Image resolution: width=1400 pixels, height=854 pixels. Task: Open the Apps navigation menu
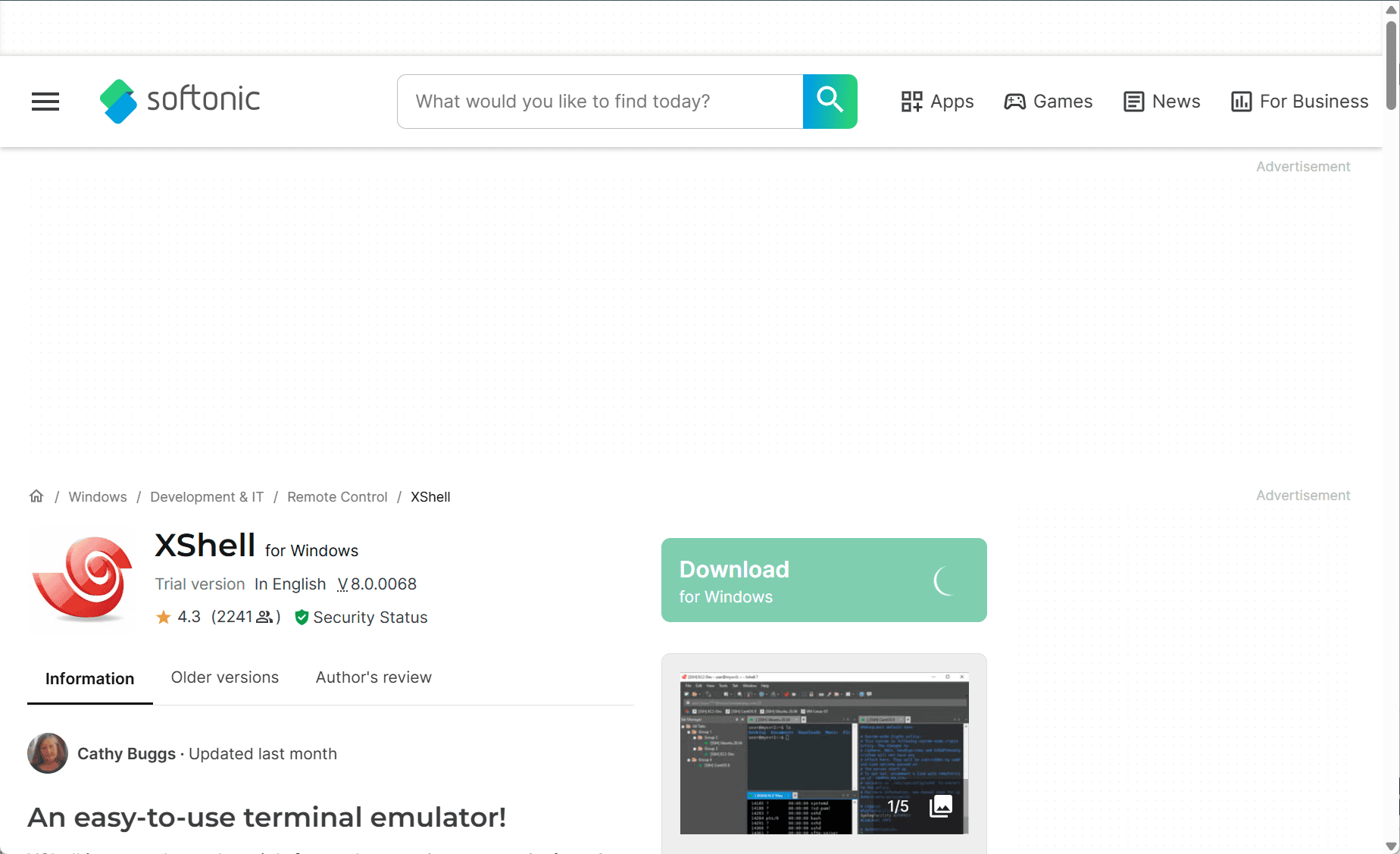[x=937, y=102]
